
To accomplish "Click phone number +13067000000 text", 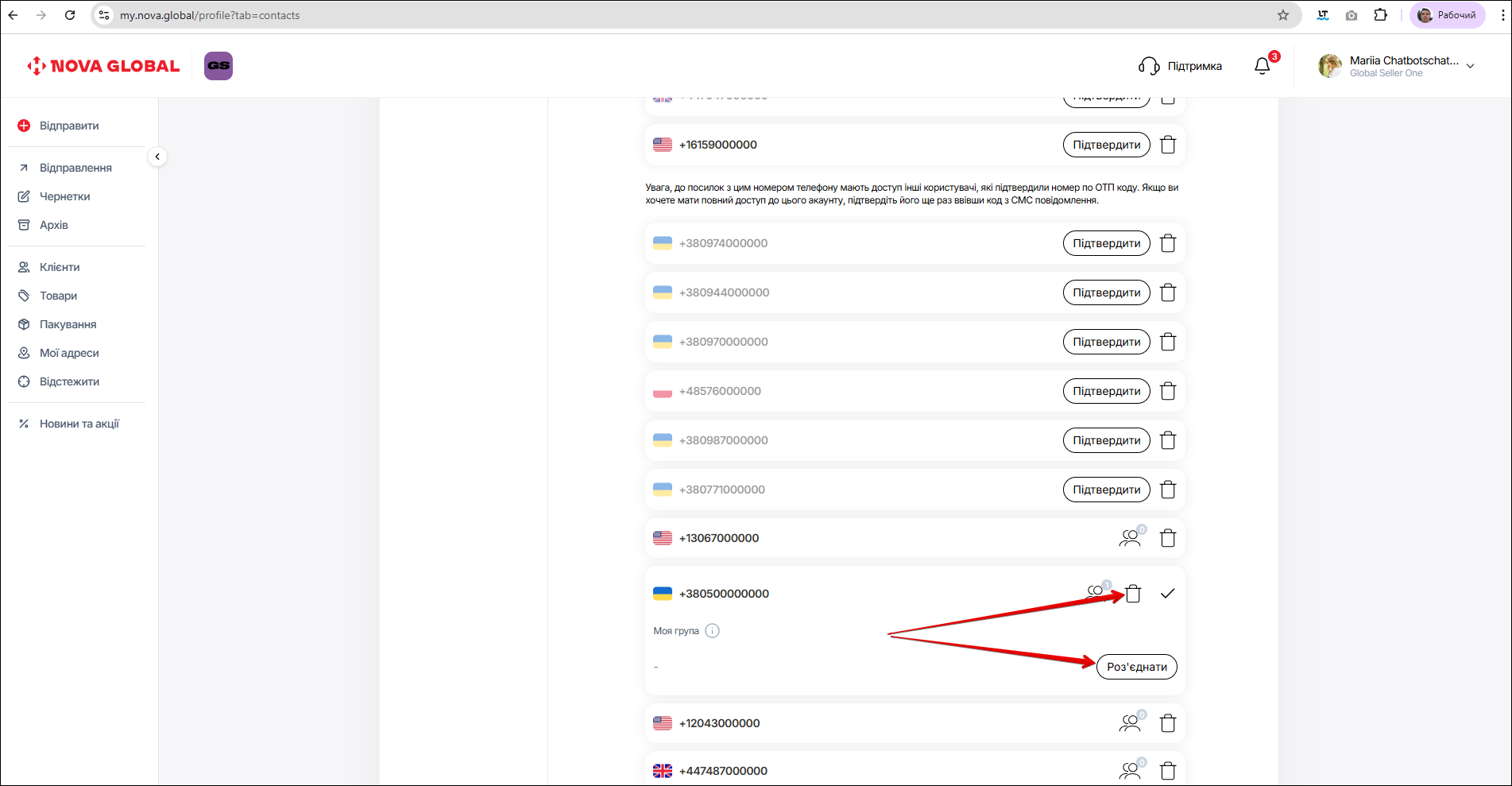I will point(719,538).
